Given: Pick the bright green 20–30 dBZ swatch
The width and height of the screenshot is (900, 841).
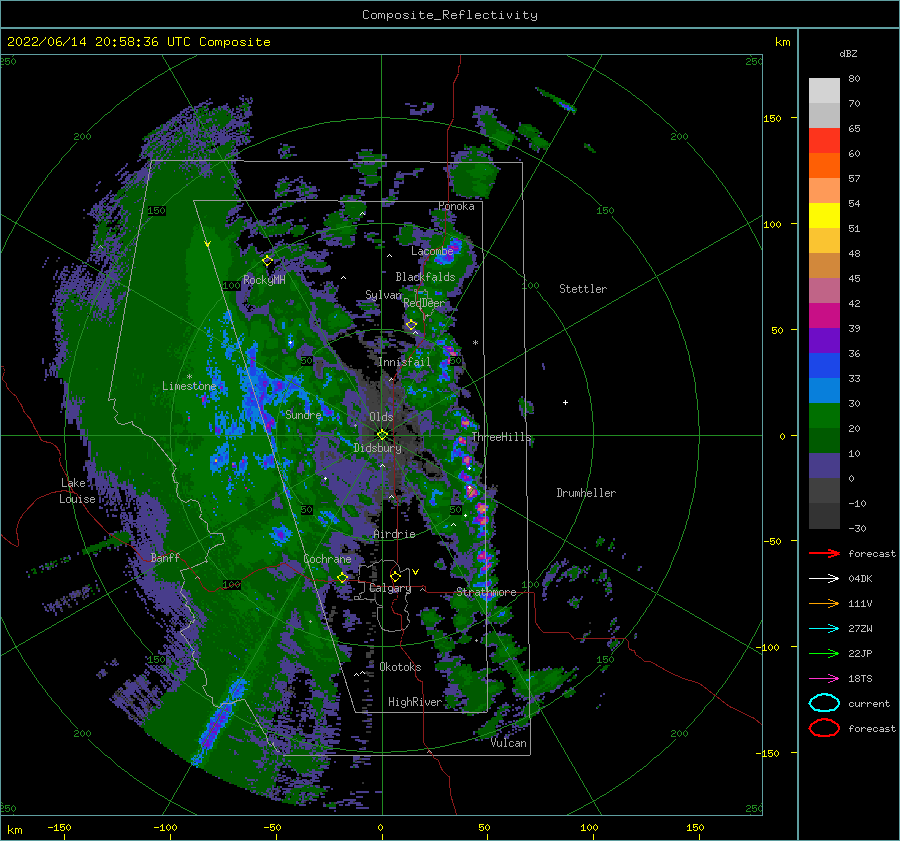Looking at the screenshot, I should pyautogui.click(x=824, y=416).
